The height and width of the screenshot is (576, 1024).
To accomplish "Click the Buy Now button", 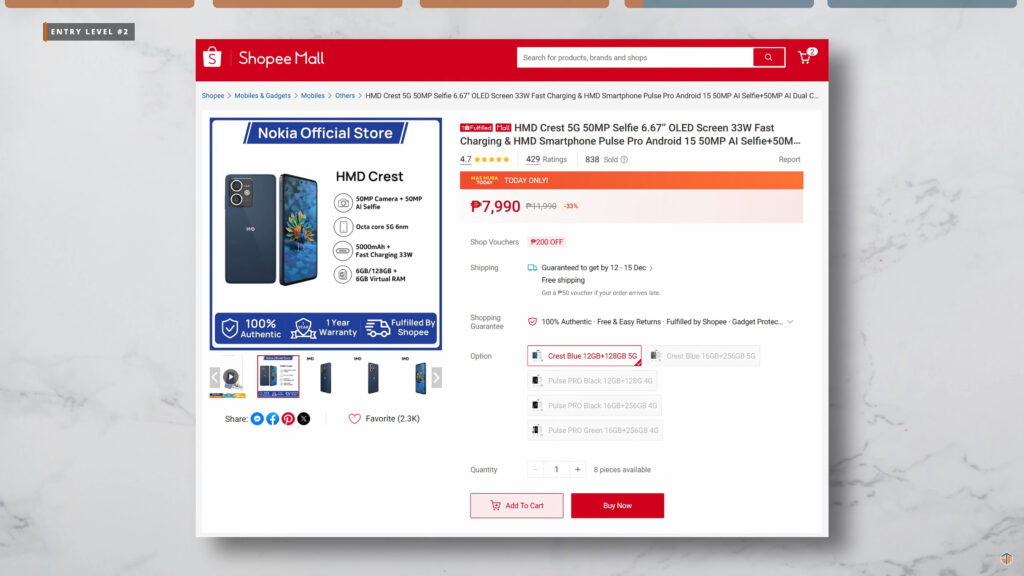I will 617,505.
